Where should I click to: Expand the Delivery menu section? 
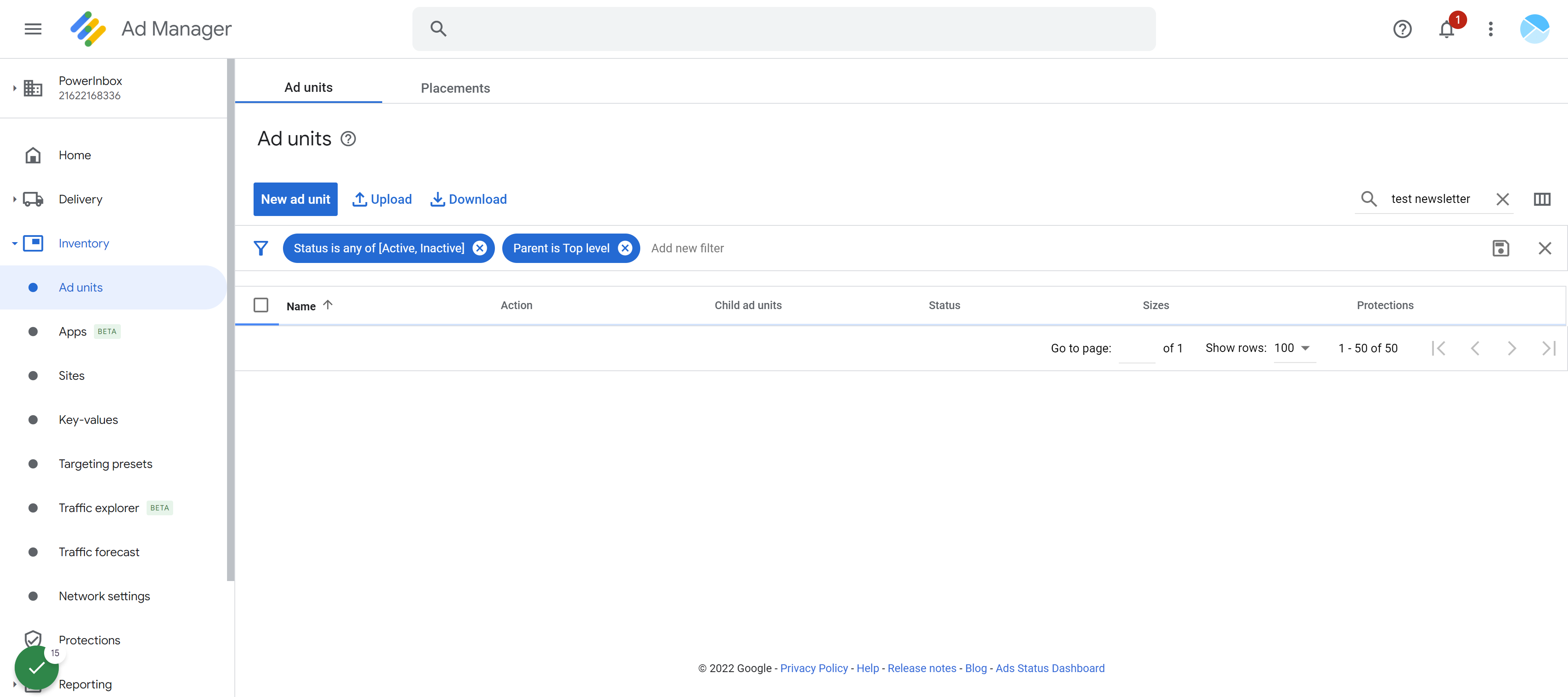[x=14, y=199]
